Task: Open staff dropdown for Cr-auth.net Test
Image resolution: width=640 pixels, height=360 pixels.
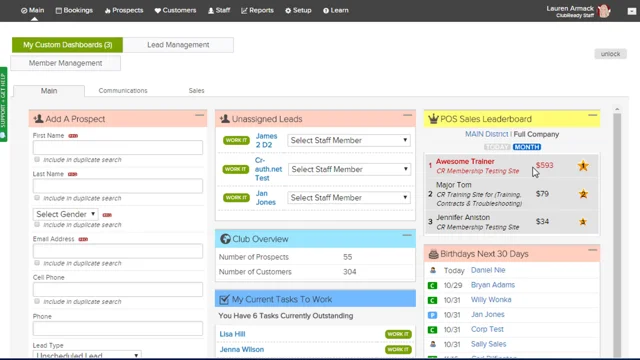Action: click(x=349, y=169)
